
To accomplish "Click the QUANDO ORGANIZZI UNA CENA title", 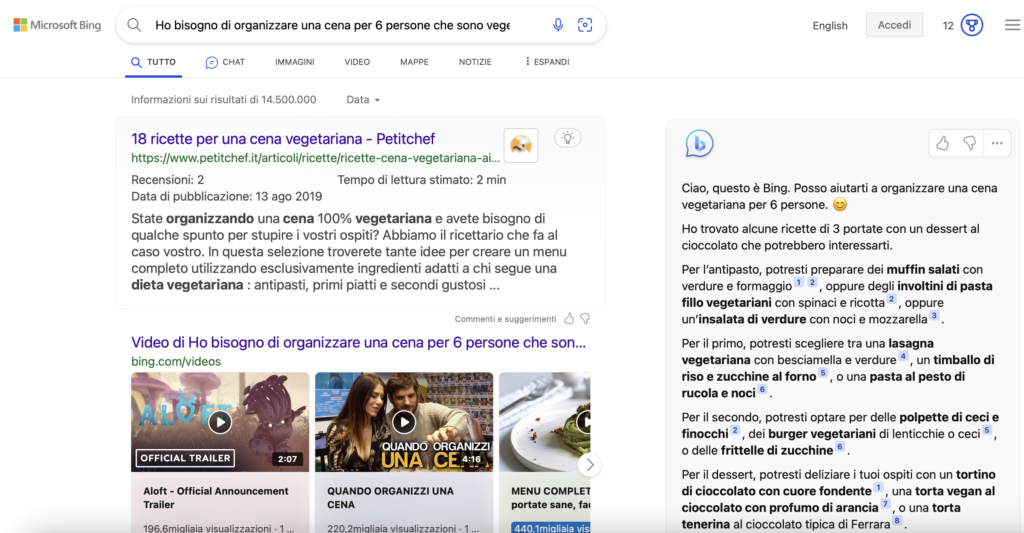I will click(390, 498).
